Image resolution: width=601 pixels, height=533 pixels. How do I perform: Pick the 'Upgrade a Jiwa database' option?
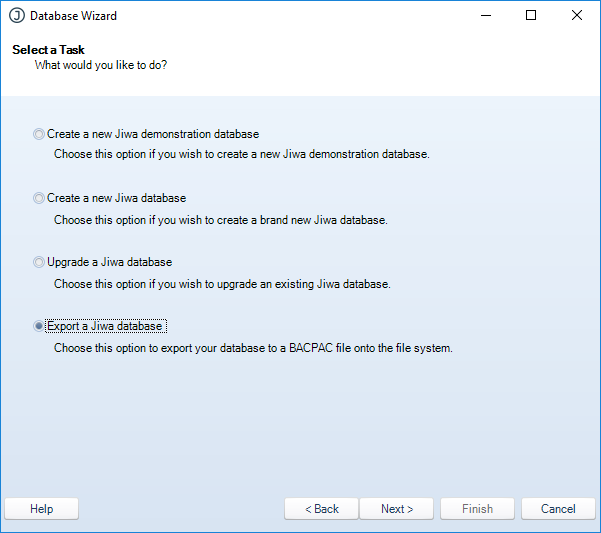pos(39,262)
